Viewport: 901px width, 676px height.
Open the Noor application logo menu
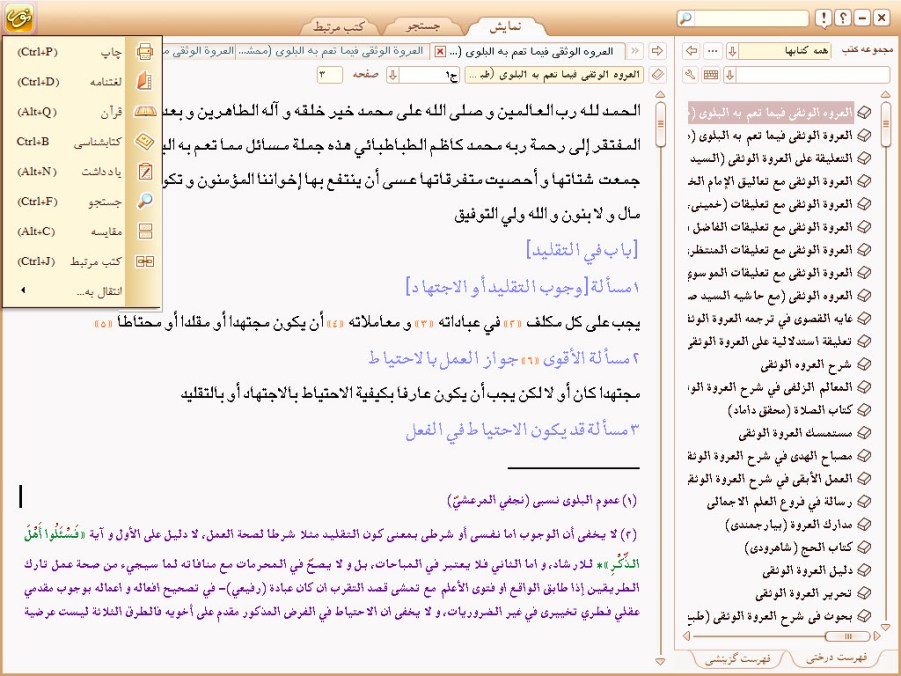click(x=19, y=18)
